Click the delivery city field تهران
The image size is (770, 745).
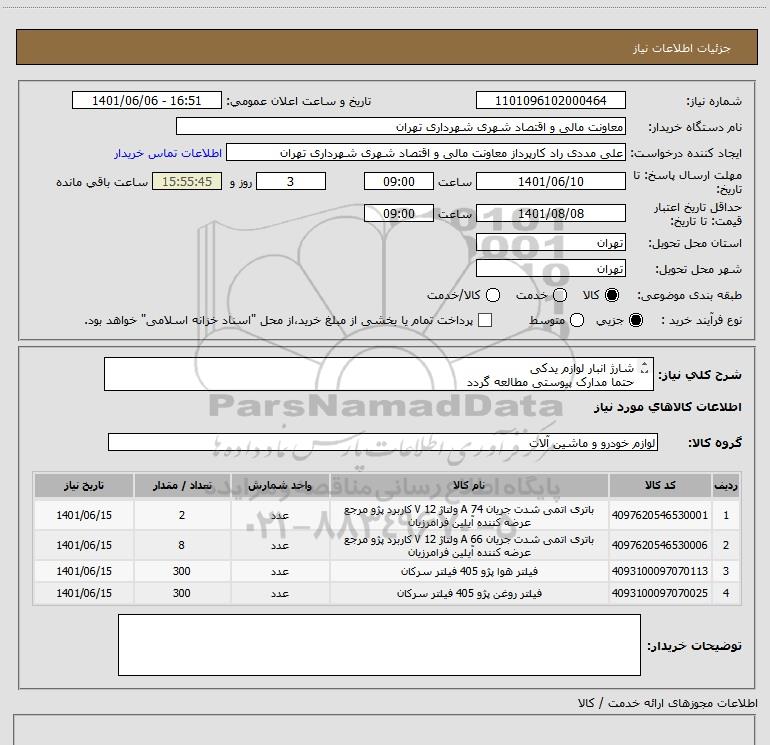(550, 268)
